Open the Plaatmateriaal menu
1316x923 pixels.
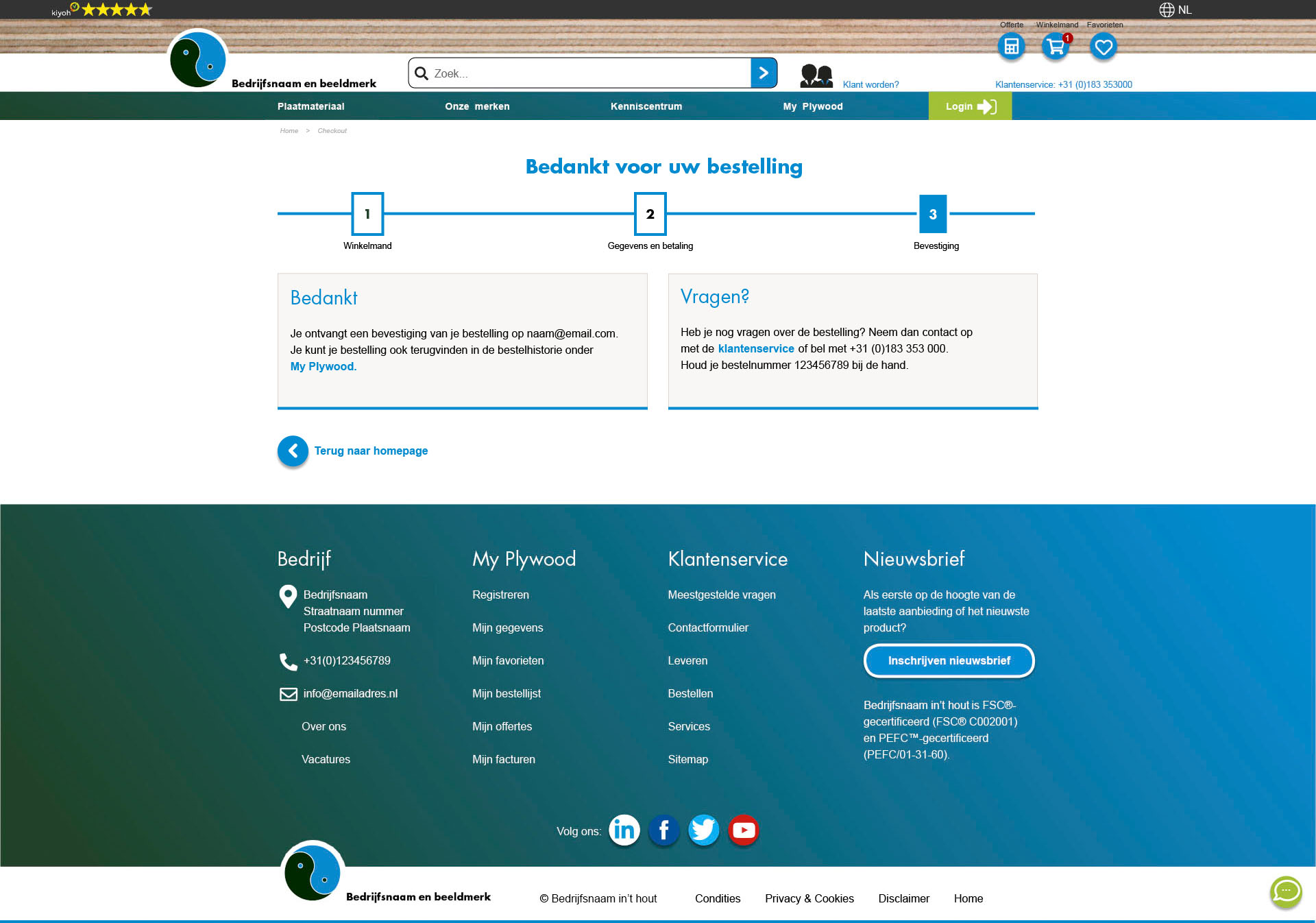point(310,106)
